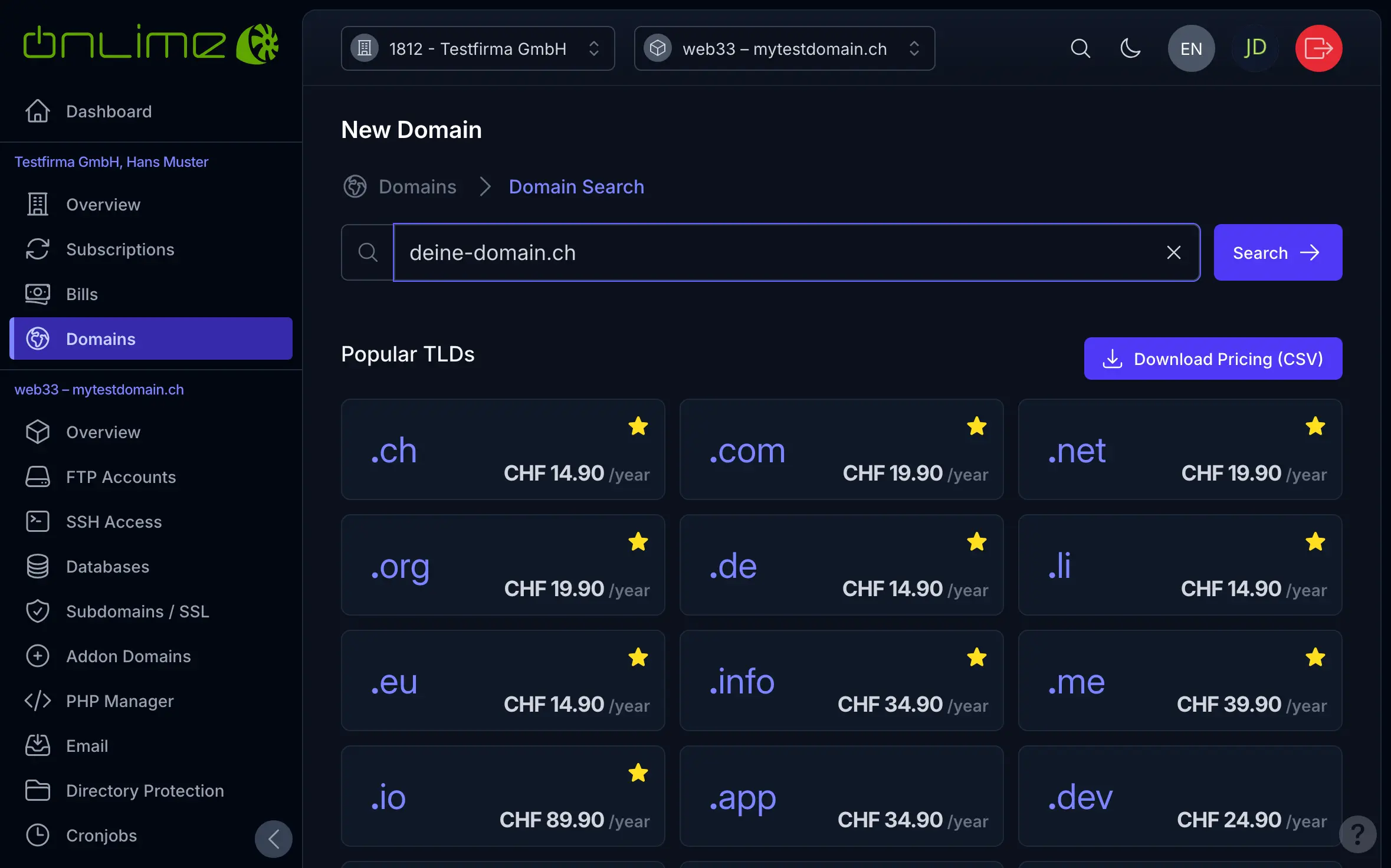Expand web33 – mytestdomain.ch dropdown
Screen dimensions: 1391x868
coord(784,48)
